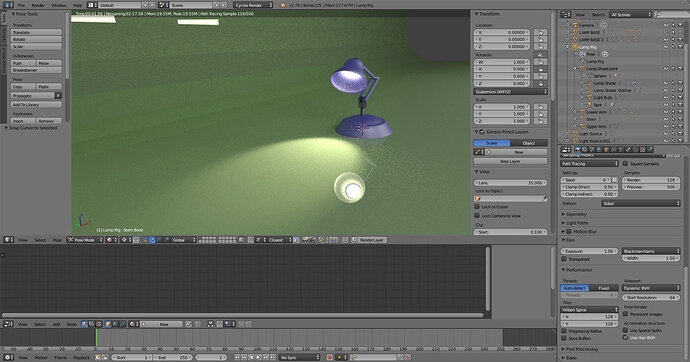Image resolution: width=690 pixels, height=362 pixels.
Task: Click the grease pencil draw icon
Action: tap(478, 152)
